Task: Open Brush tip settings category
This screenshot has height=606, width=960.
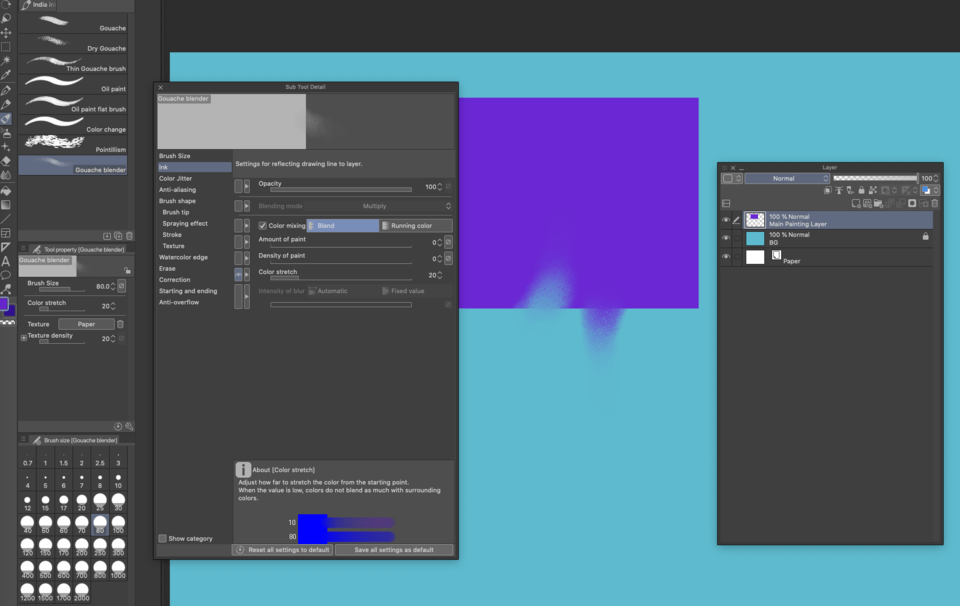Action: [176, 212]
